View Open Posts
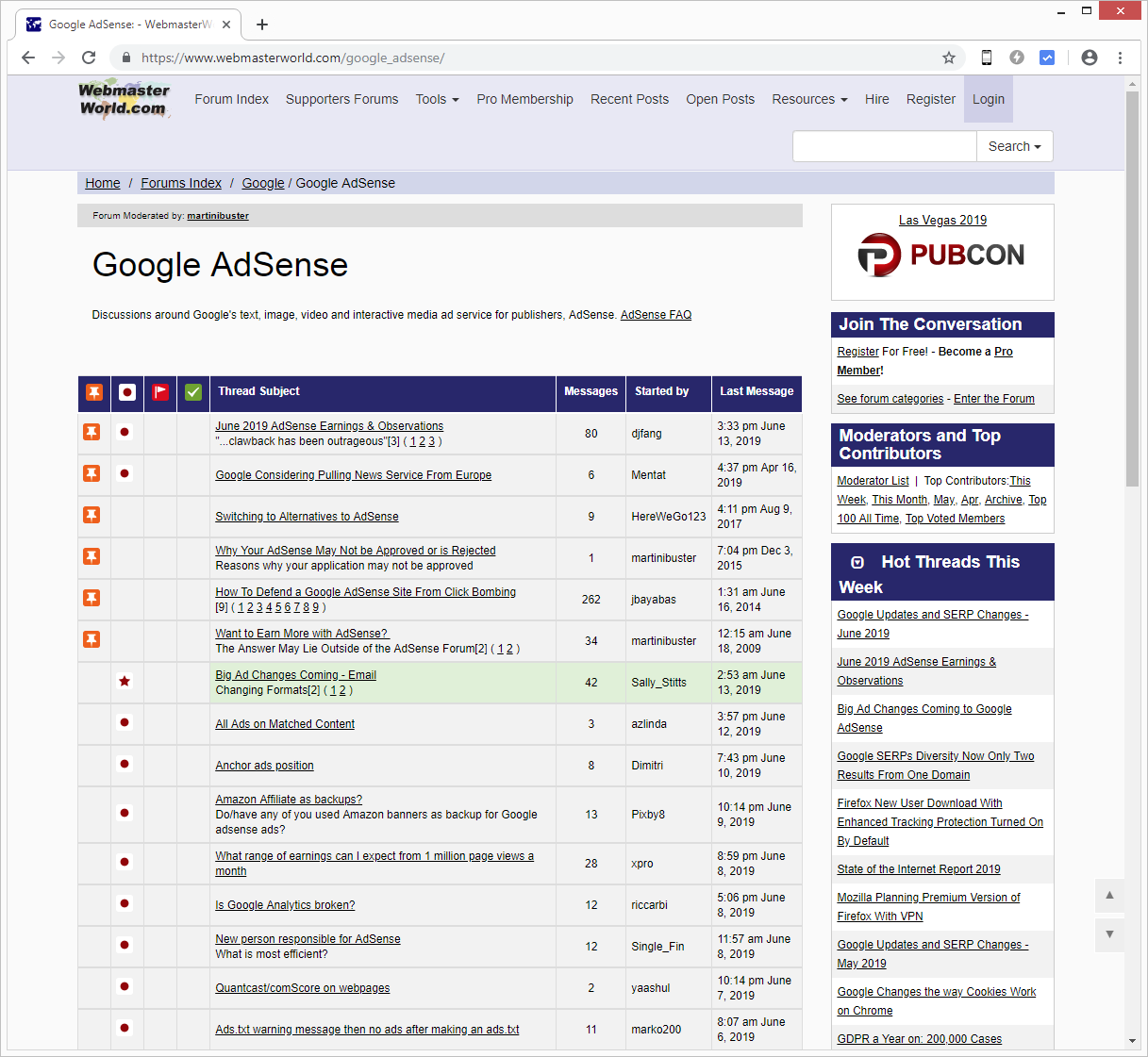This screenshot has width=1148, height=1057. [x=721, y=99]
